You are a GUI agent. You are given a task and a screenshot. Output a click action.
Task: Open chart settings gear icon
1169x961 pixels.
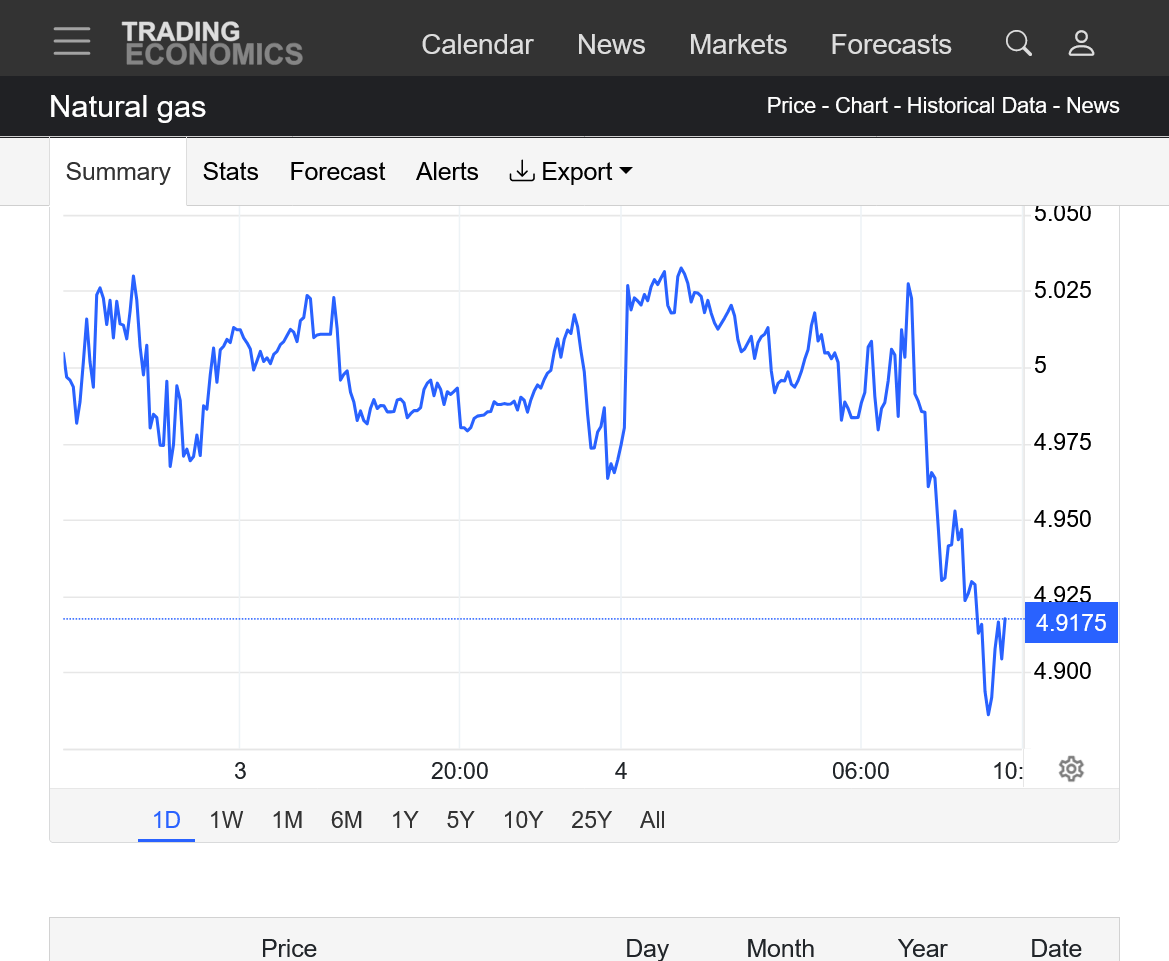(1071, 769)
